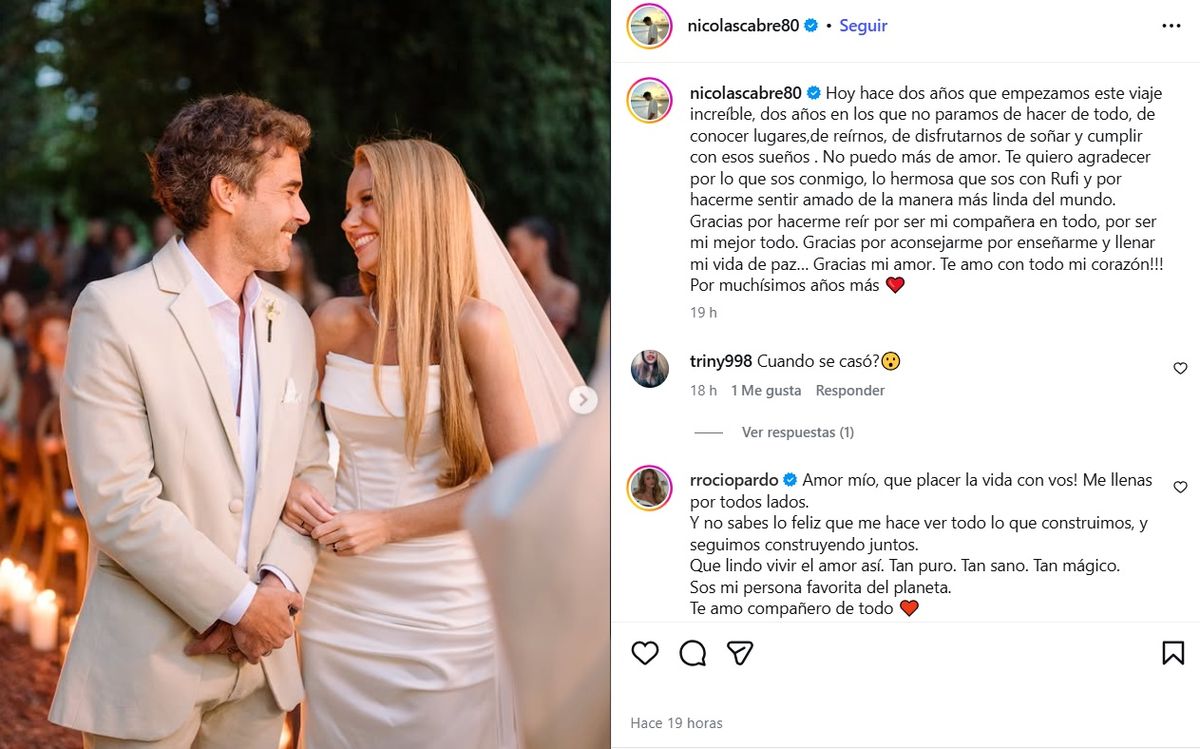The width and height of the screenshot is (1200, 749).
Task: Go to next photo in carousel
Action: 583,401
